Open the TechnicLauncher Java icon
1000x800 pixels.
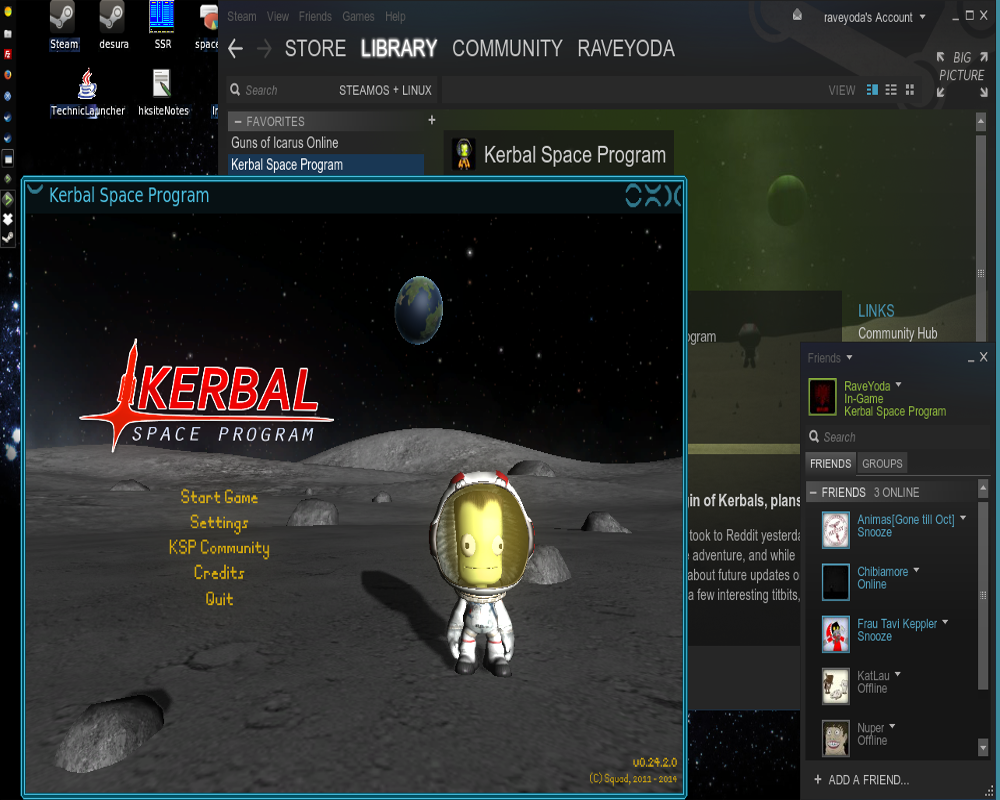click(x=87, y=84)
